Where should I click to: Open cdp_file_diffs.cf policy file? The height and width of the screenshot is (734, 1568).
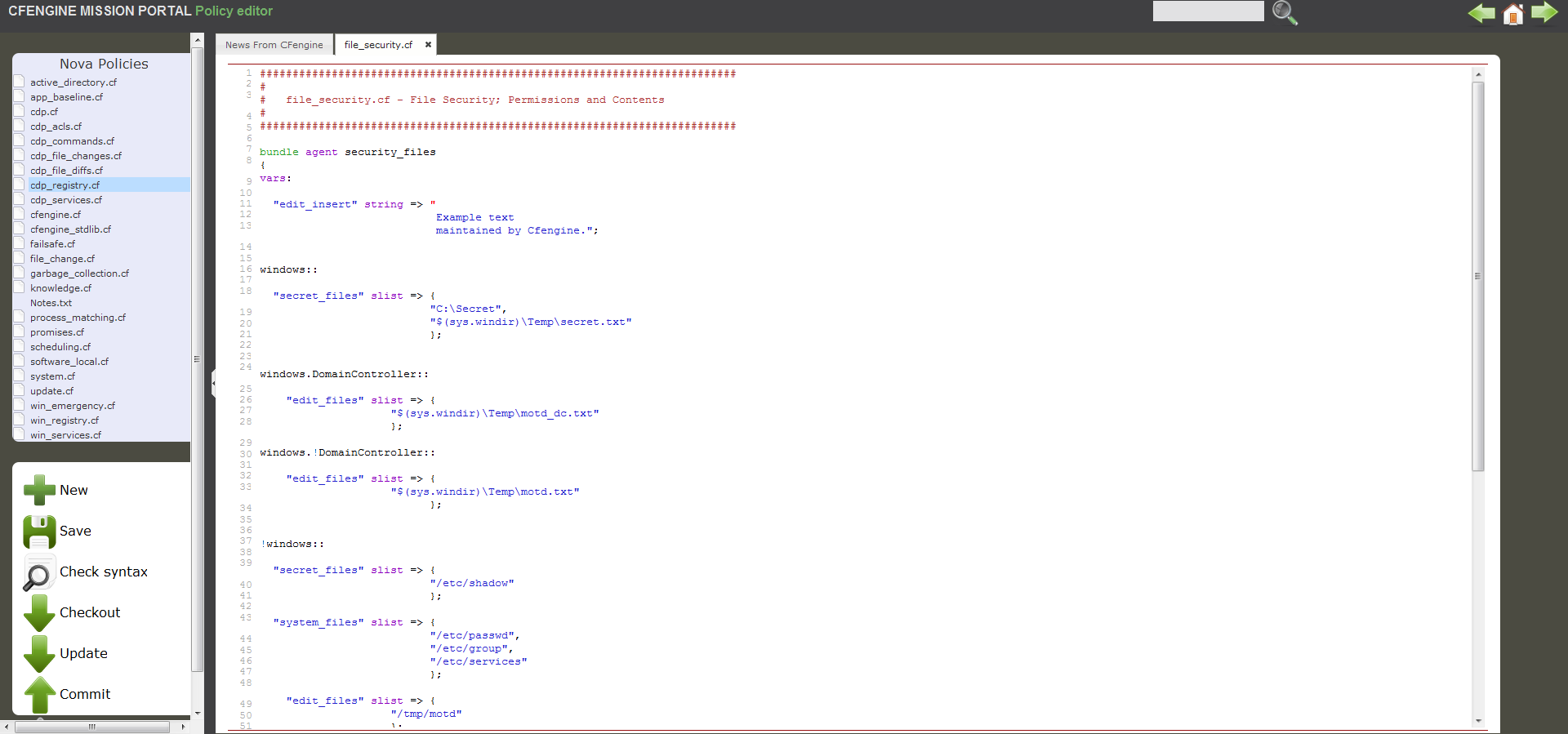[66, 171]
